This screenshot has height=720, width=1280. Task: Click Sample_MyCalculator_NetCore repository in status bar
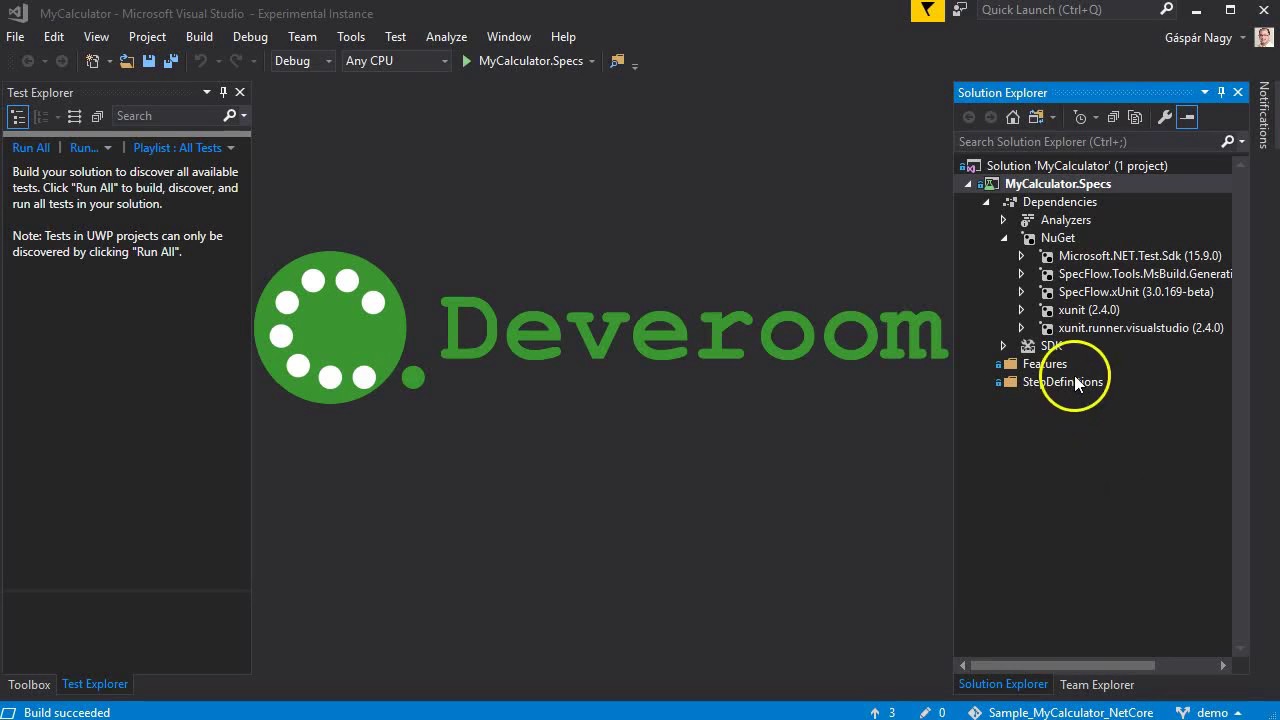[1070, 713]
